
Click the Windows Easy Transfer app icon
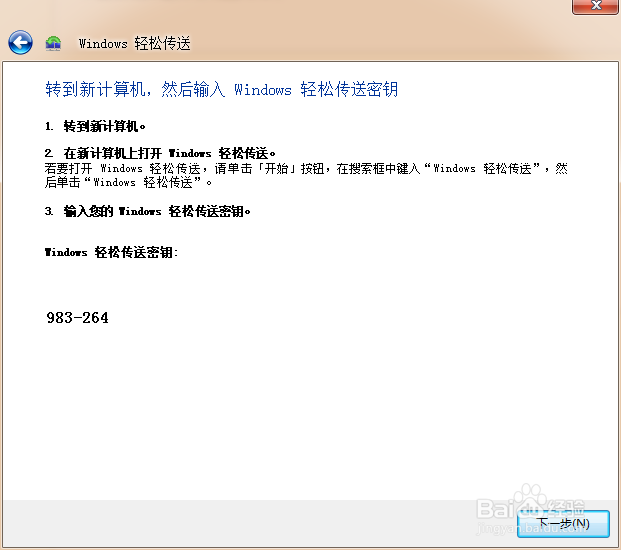click(53, 43)
